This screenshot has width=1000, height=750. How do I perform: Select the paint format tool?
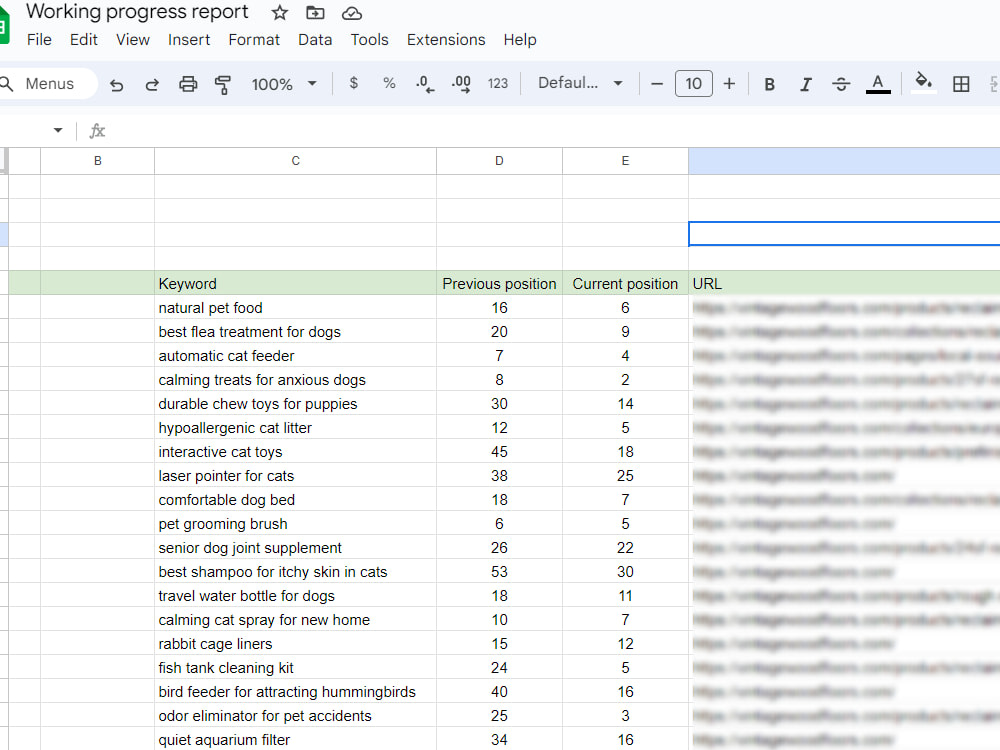pyautogui.click(x=223, y=84)
